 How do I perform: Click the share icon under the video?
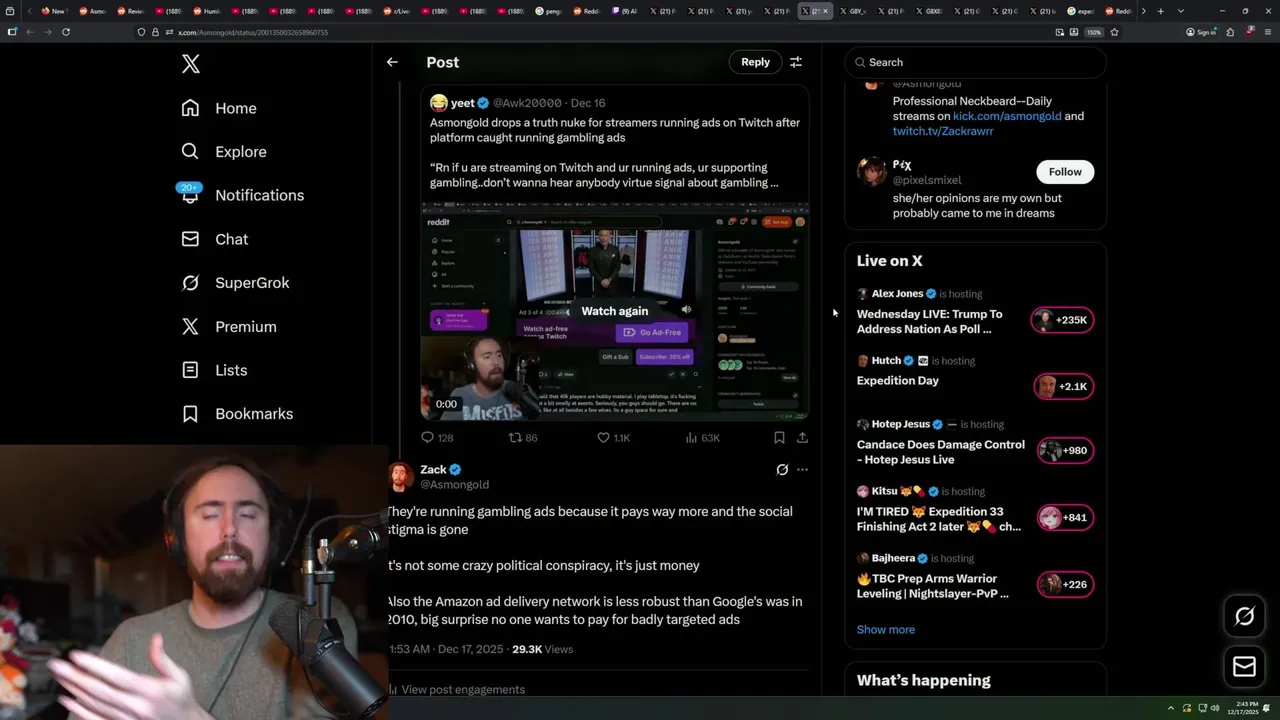click(x=802, y=437)
